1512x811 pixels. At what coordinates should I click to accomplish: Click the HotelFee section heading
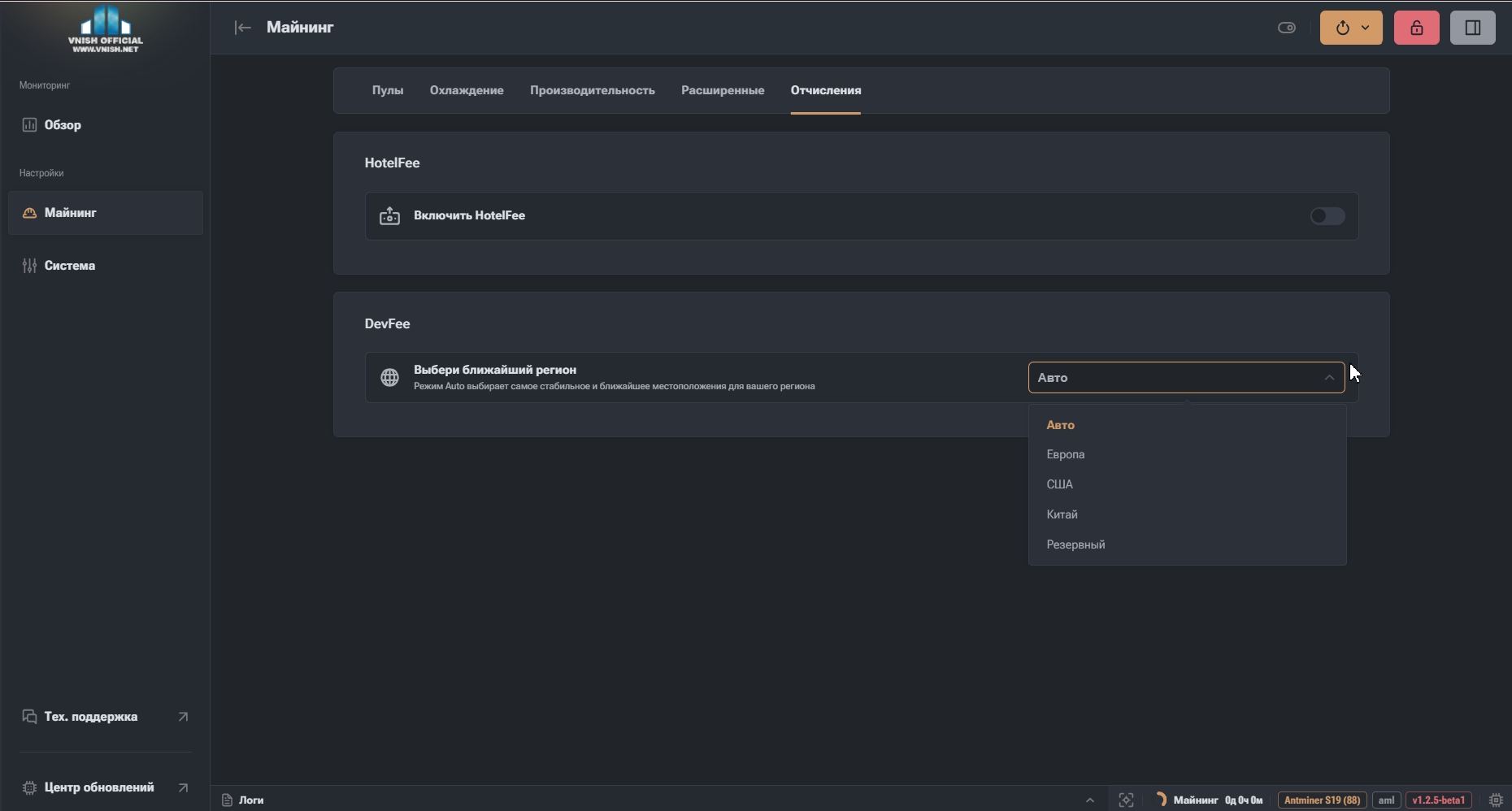pyautogui.click(x=392, y=163)
